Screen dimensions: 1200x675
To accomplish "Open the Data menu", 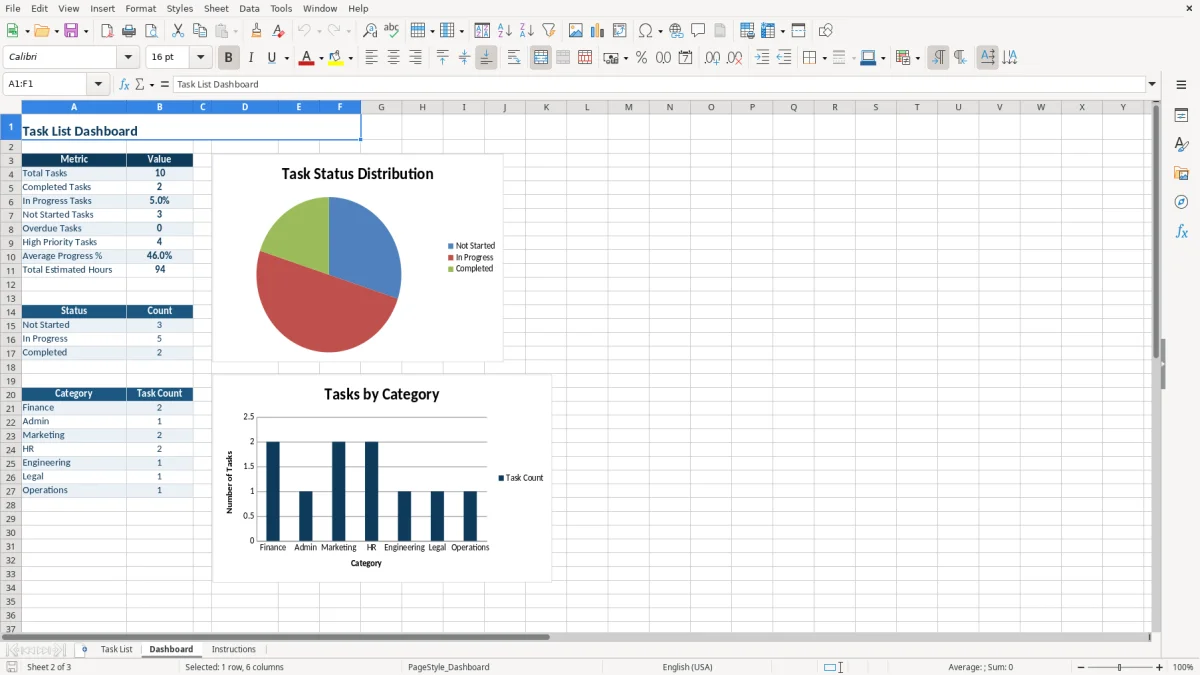I will pos(249,8).
